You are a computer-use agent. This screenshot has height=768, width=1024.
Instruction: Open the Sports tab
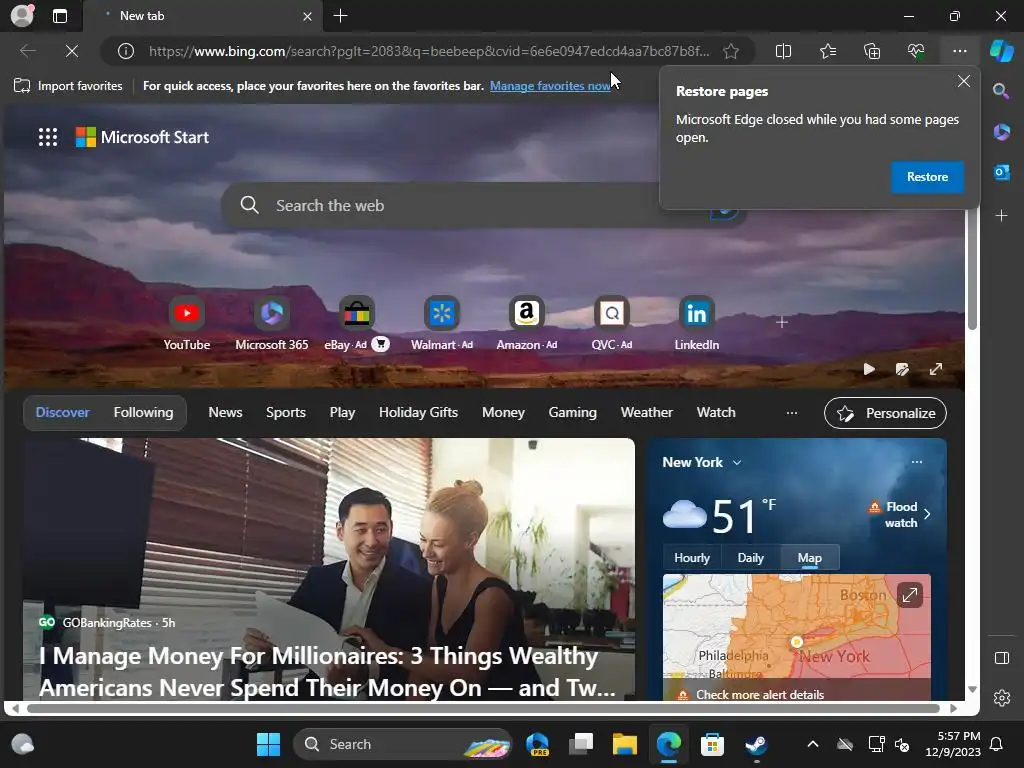pos(286,413)
